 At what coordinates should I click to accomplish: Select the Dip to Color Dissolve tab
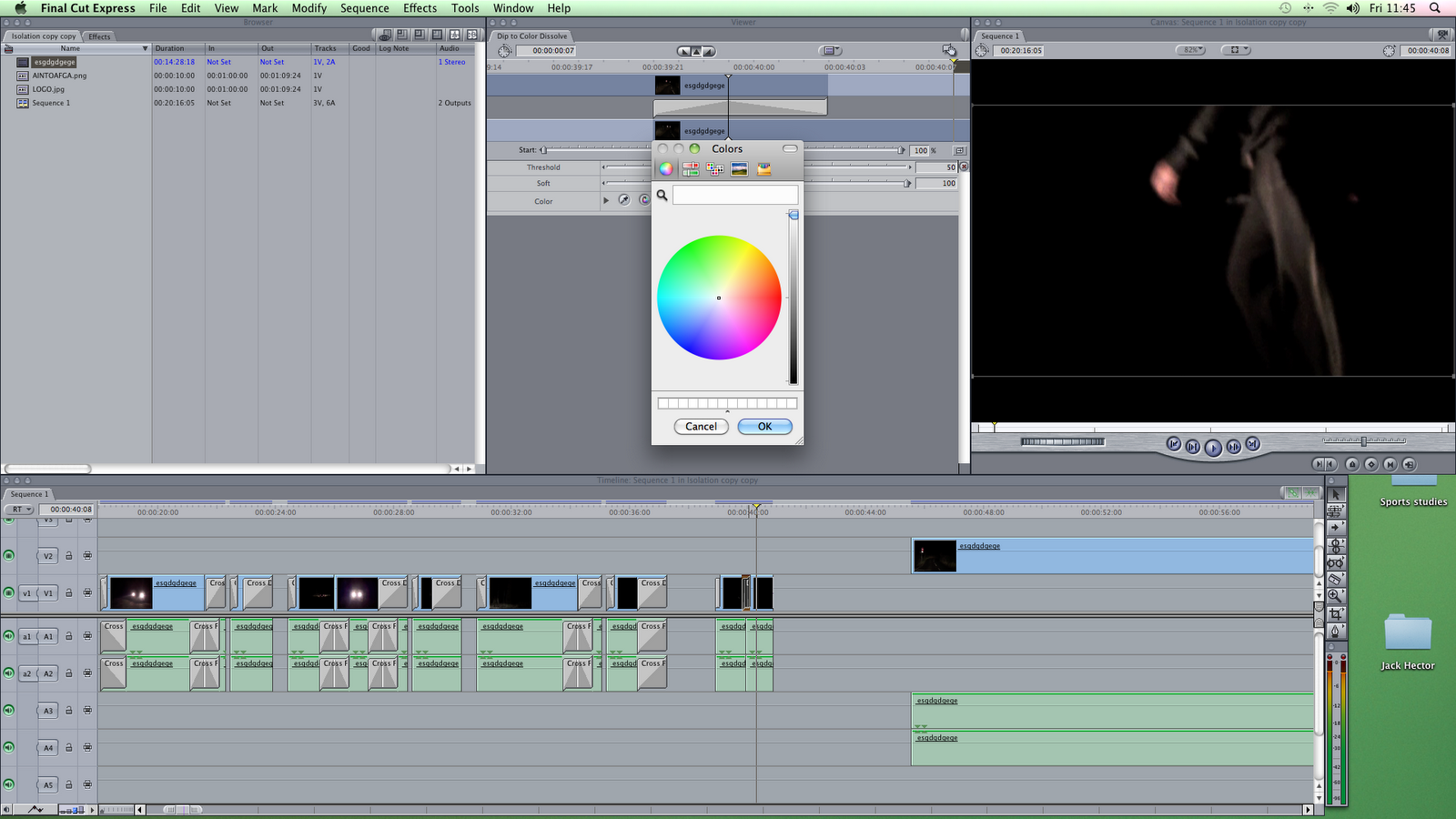click(532, 36)
